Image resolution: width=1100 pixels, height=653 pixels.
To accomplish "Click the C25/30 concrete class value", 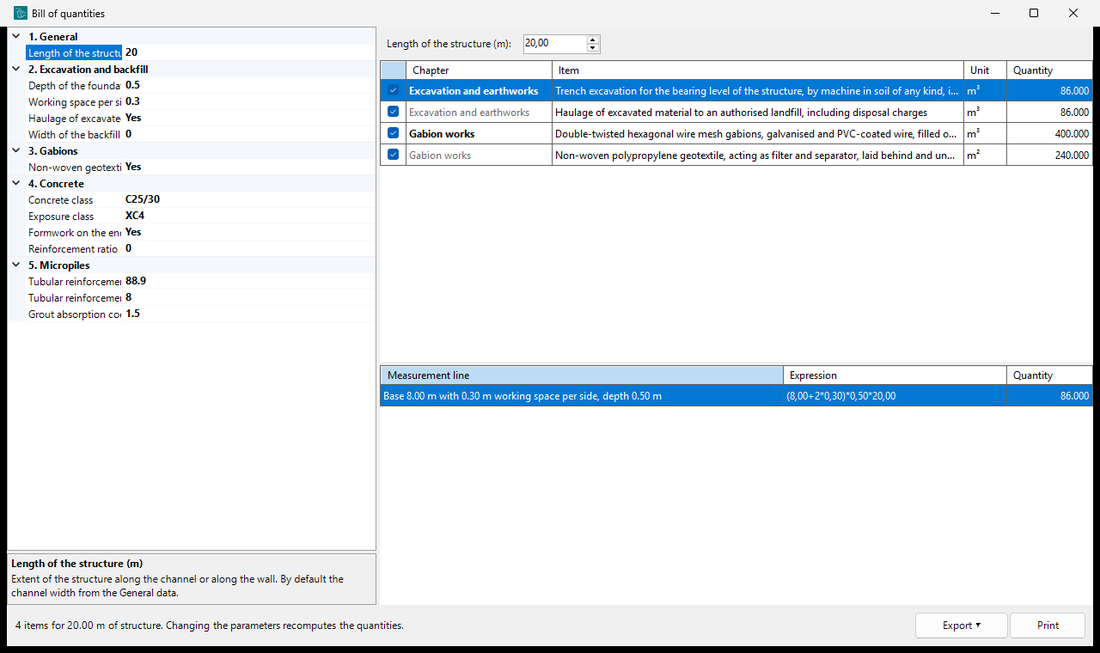I will 142,199.
